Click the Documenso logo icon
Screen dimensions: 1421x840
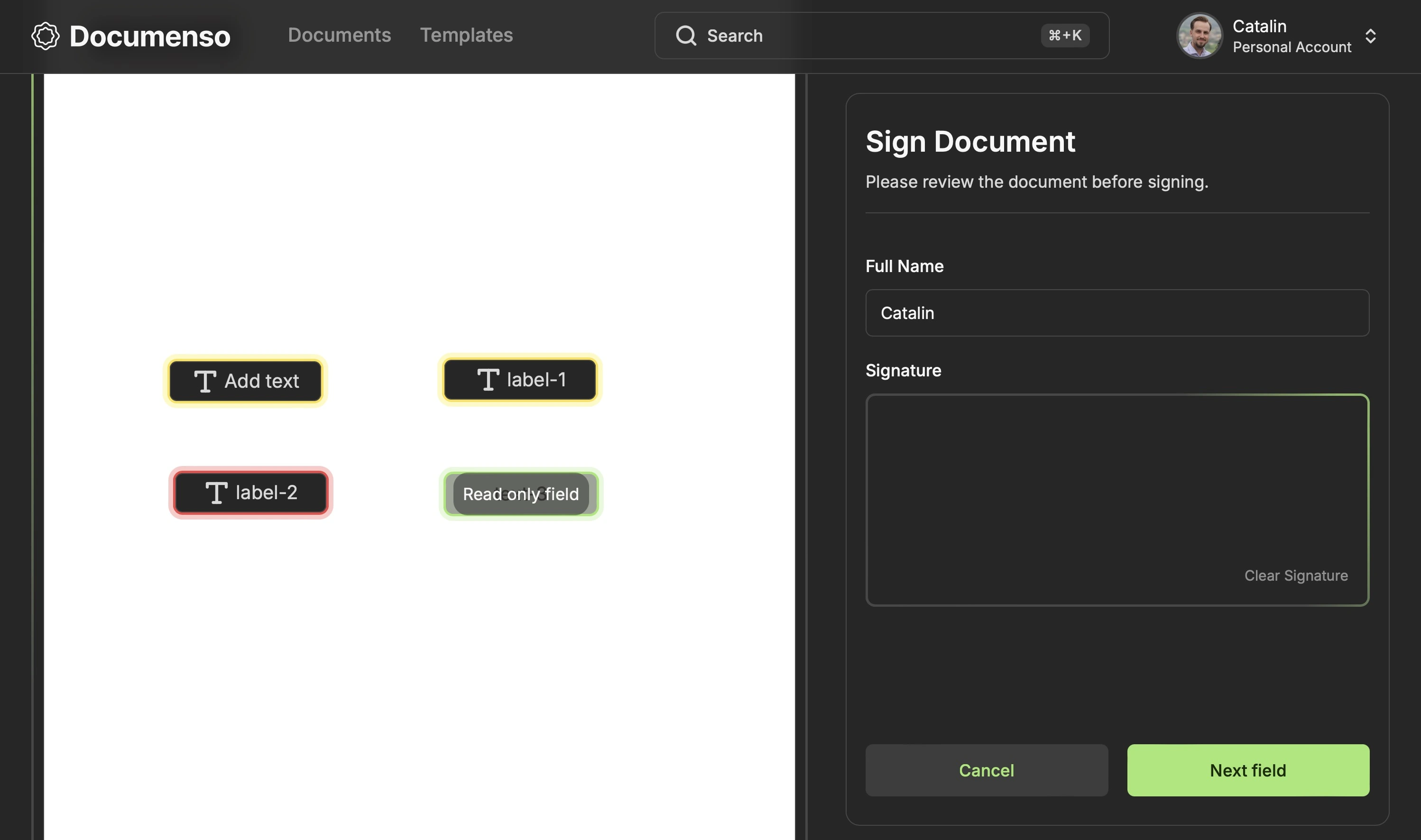(46, 36)
